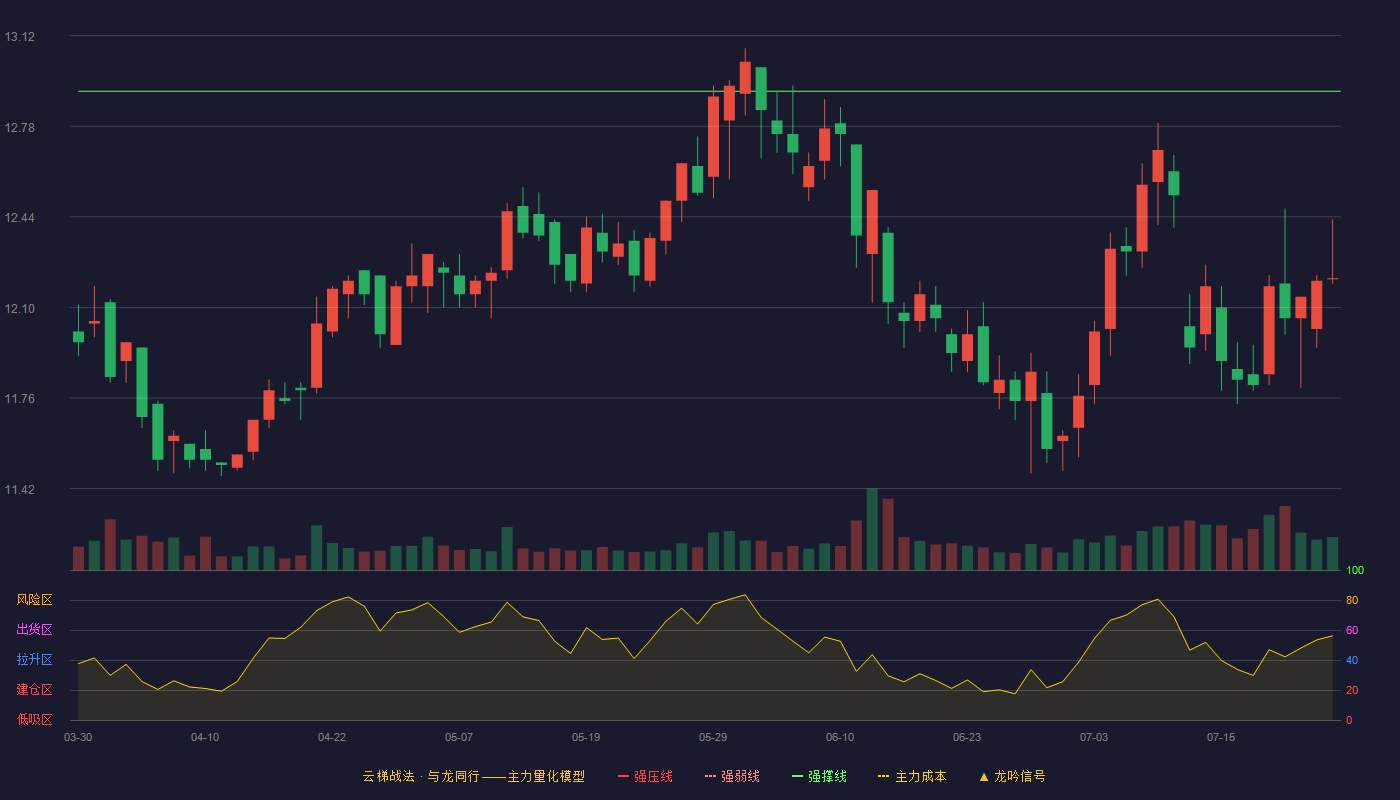Screen dimensions: 1400x800
Task: Click the 03-30 date axis label
Action: [78, 737]
